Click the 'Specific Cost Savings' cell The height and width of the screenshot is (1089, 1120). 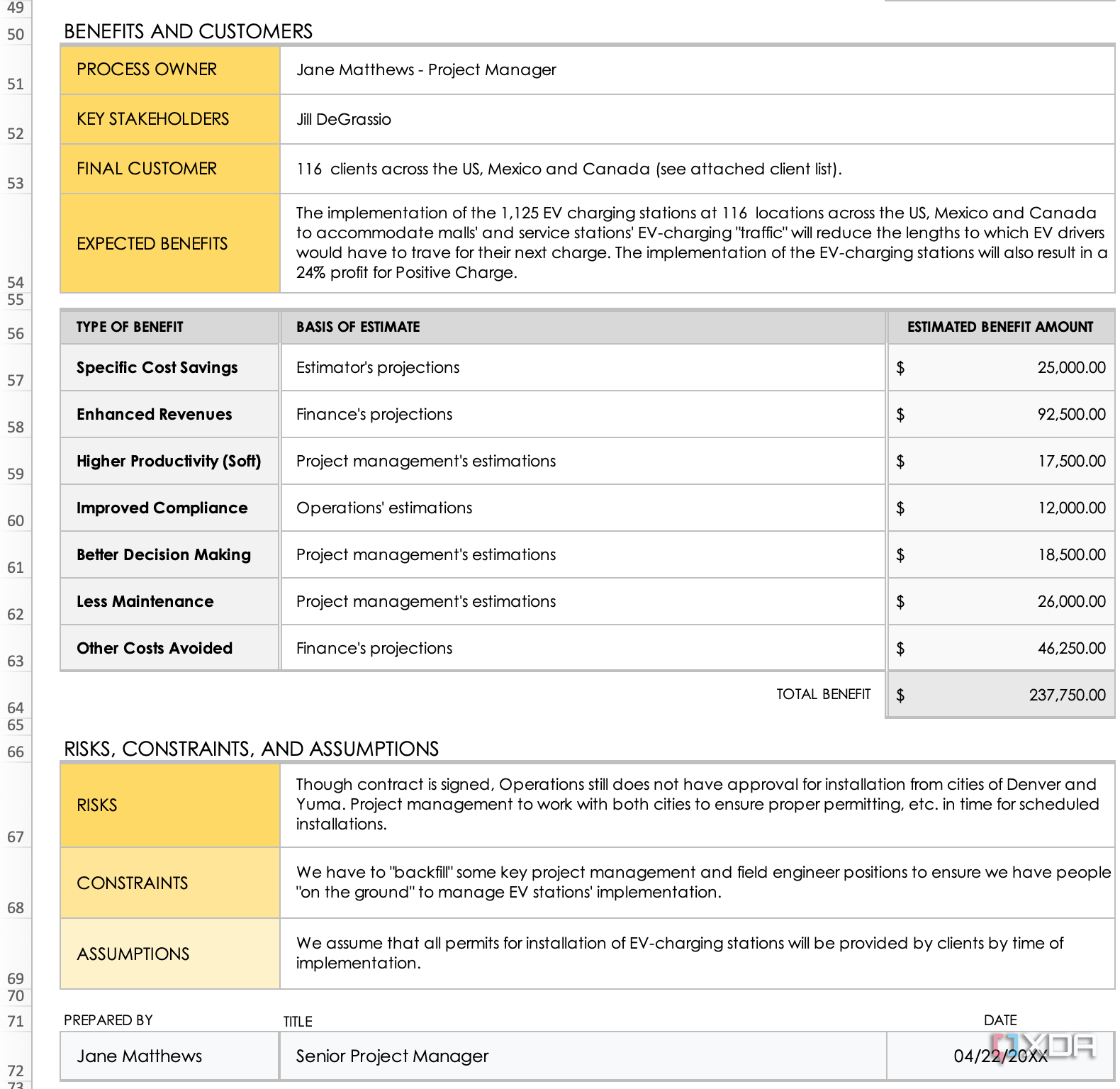click(x=169, y=367)
